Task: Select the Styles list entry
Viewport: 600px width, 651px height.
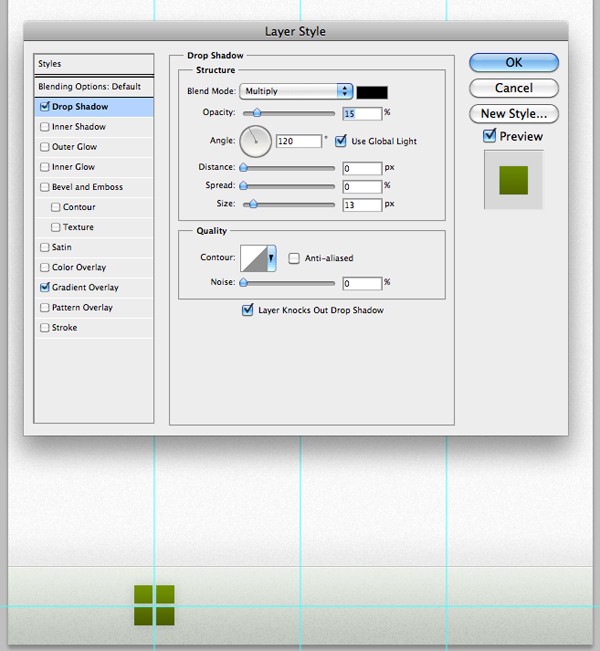Action: coord(94,64)
